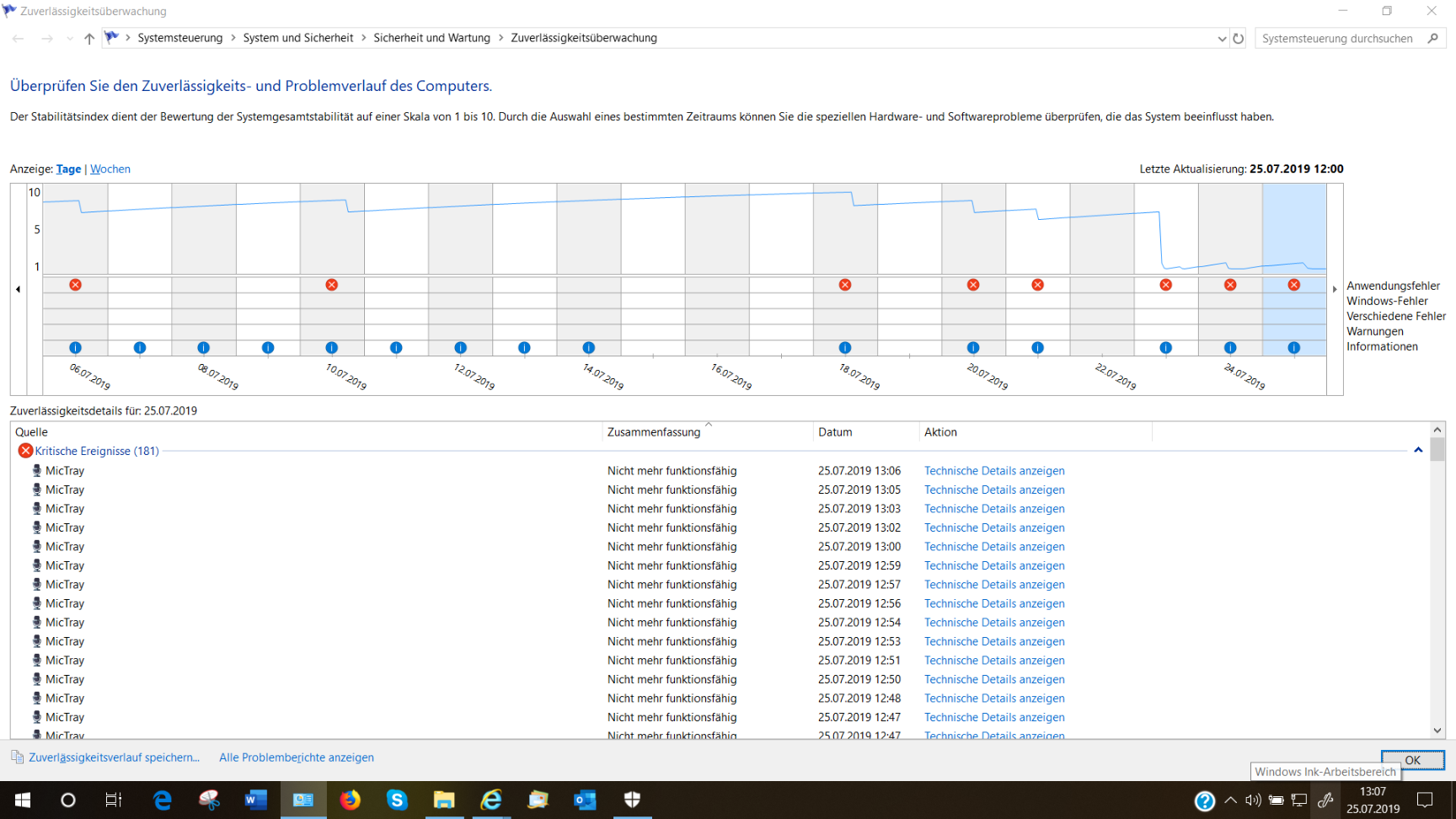This screenshot has height=819, width=1456.
Task: Click the Aktion column header
Action: (1036, 431)
